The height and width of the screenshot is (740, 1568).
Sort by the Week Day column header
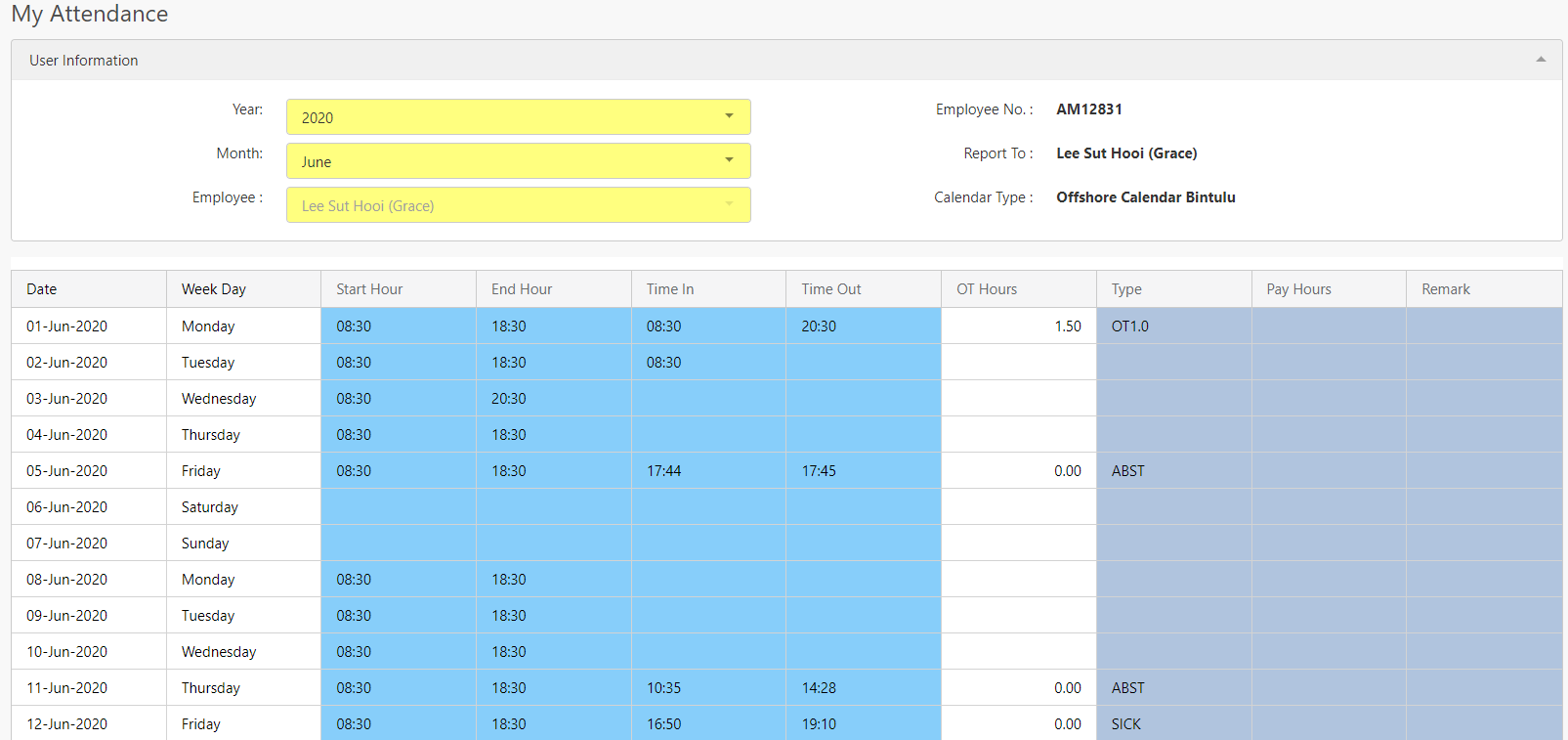243,289
